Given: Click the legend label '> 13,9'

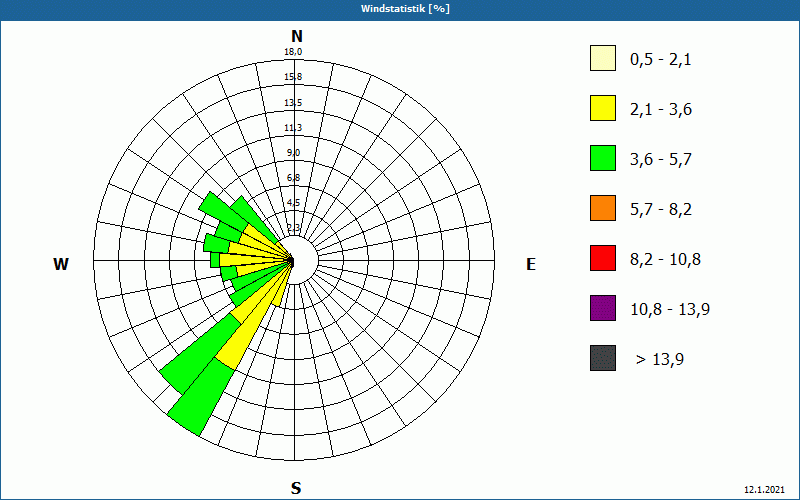Looking at the screenshot, I should 660,360.
